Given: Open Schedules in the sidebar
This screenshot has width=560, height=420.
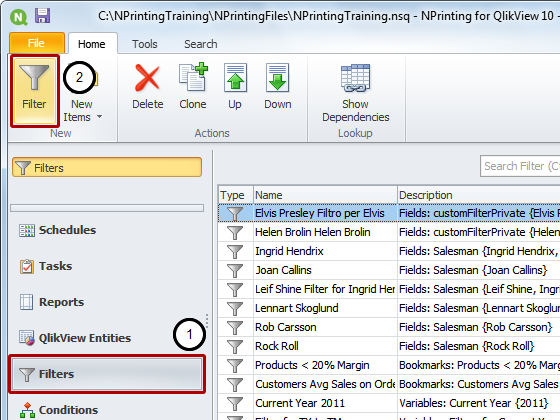Looking at the screenshot, I should click(x=57, y=230).
